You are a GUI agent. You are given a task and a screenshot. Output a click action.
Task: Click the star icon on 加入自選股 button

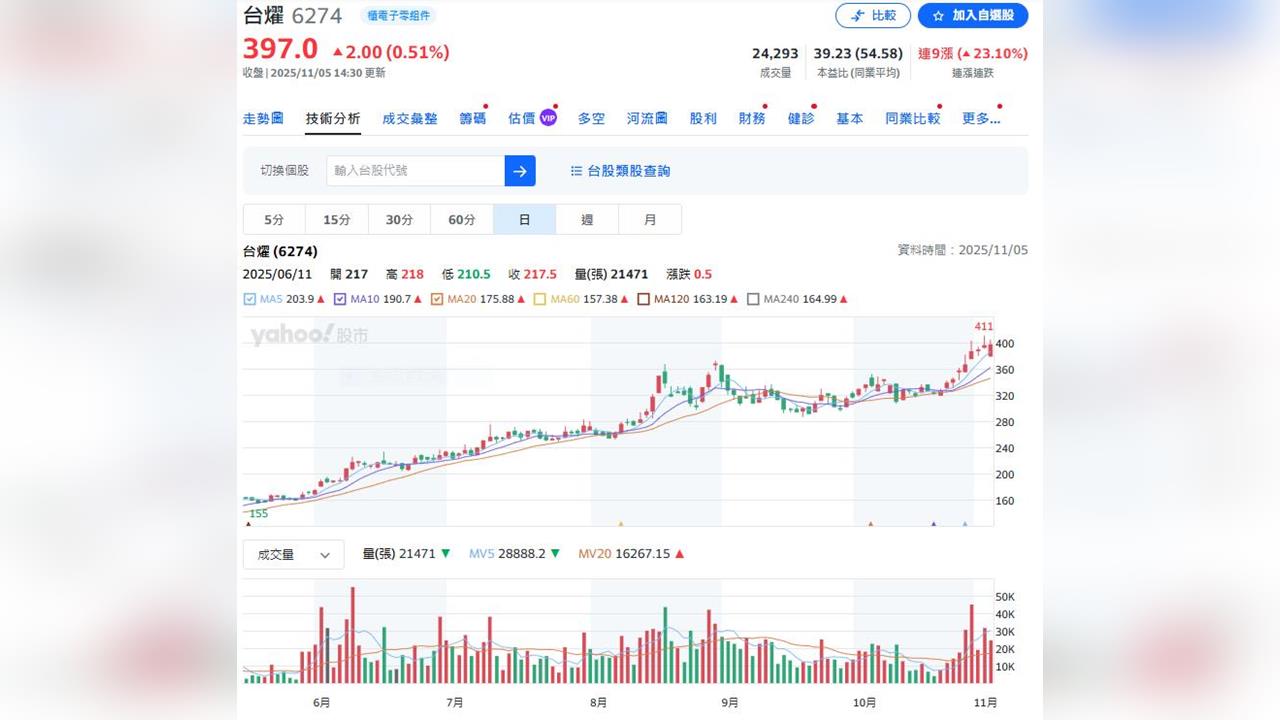(x=938, y=15)
